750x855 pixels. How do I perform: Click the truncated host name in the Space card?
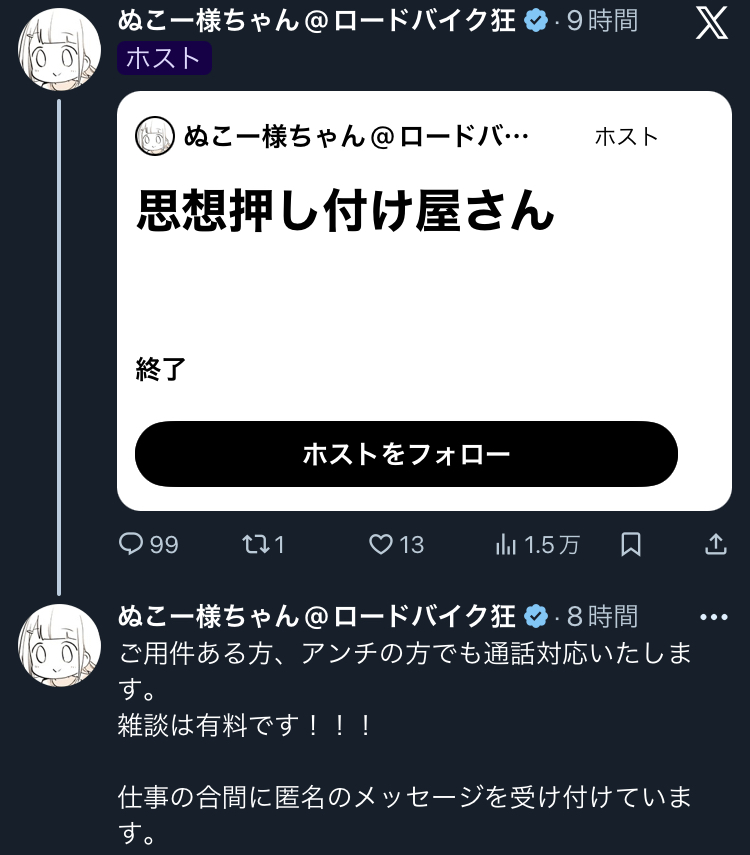[x=355, y=136]
